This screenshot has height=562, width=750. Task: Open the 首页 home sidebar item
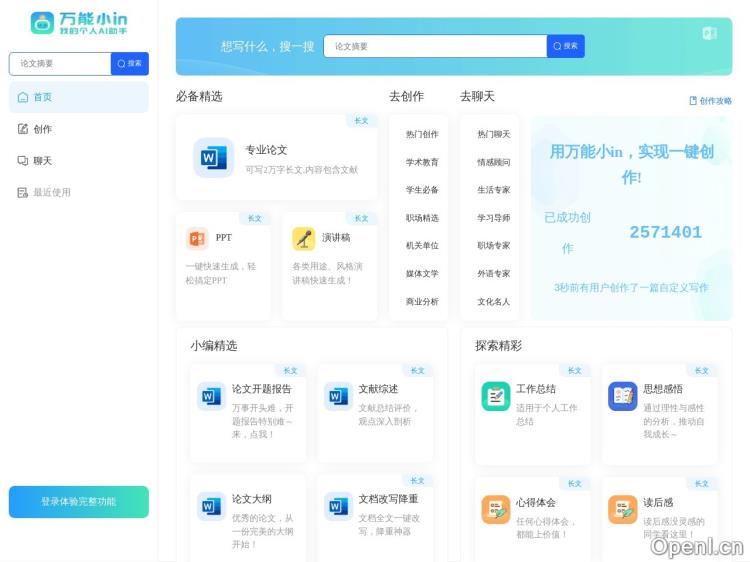(x=79, y=97)
